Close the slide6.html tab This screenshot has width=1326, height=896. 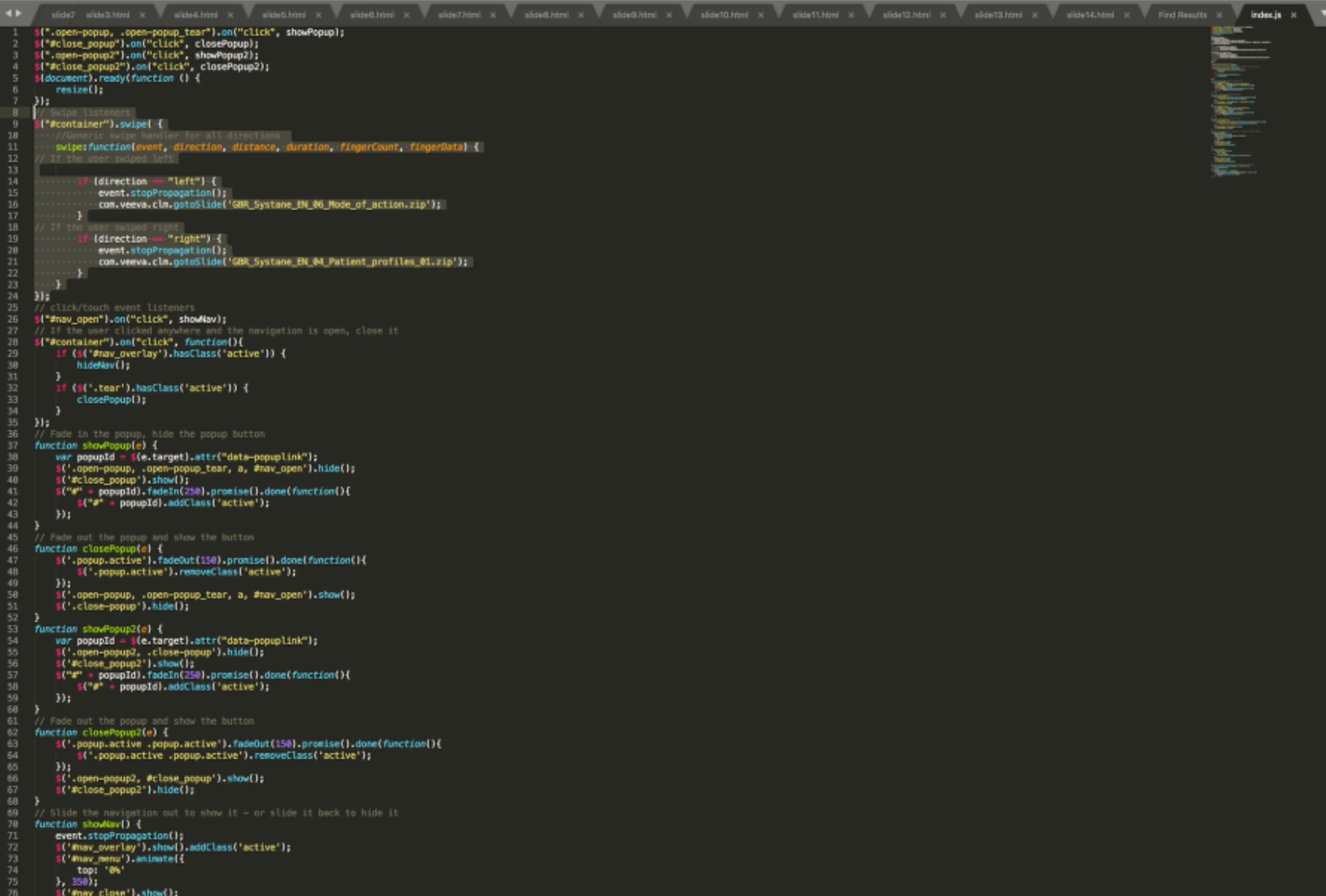click(406, 15)
